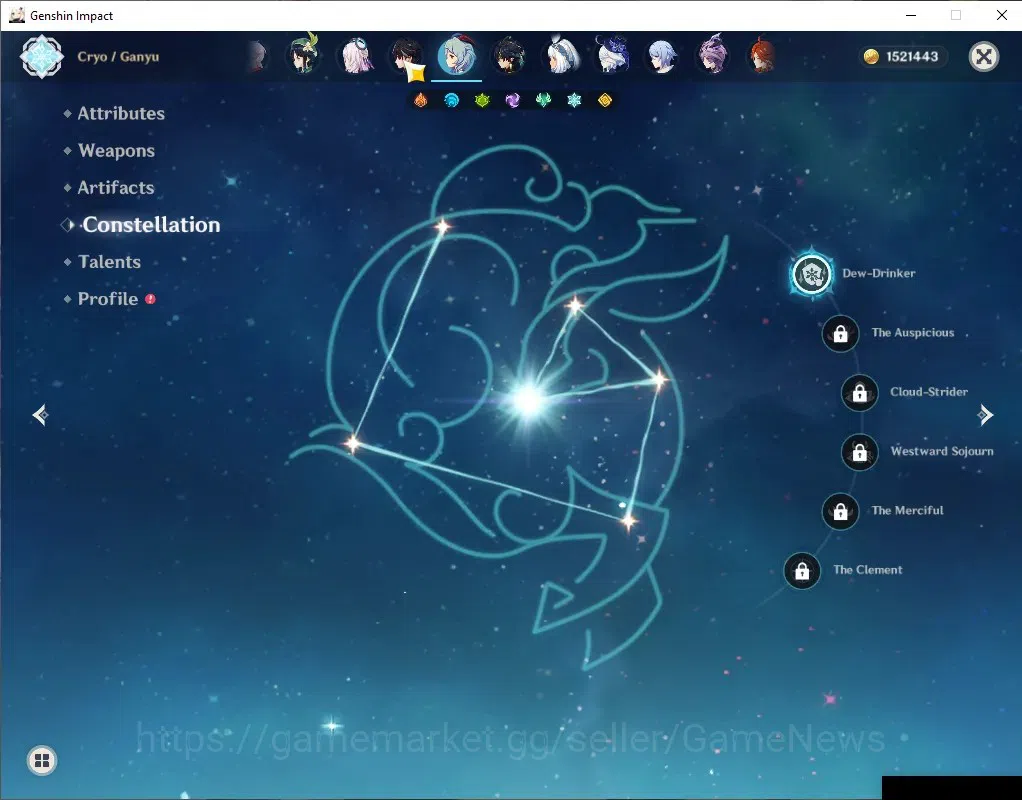Click The Auspicious label text
The height and width of the screenshot is (800, 1022).
(912, 333)
